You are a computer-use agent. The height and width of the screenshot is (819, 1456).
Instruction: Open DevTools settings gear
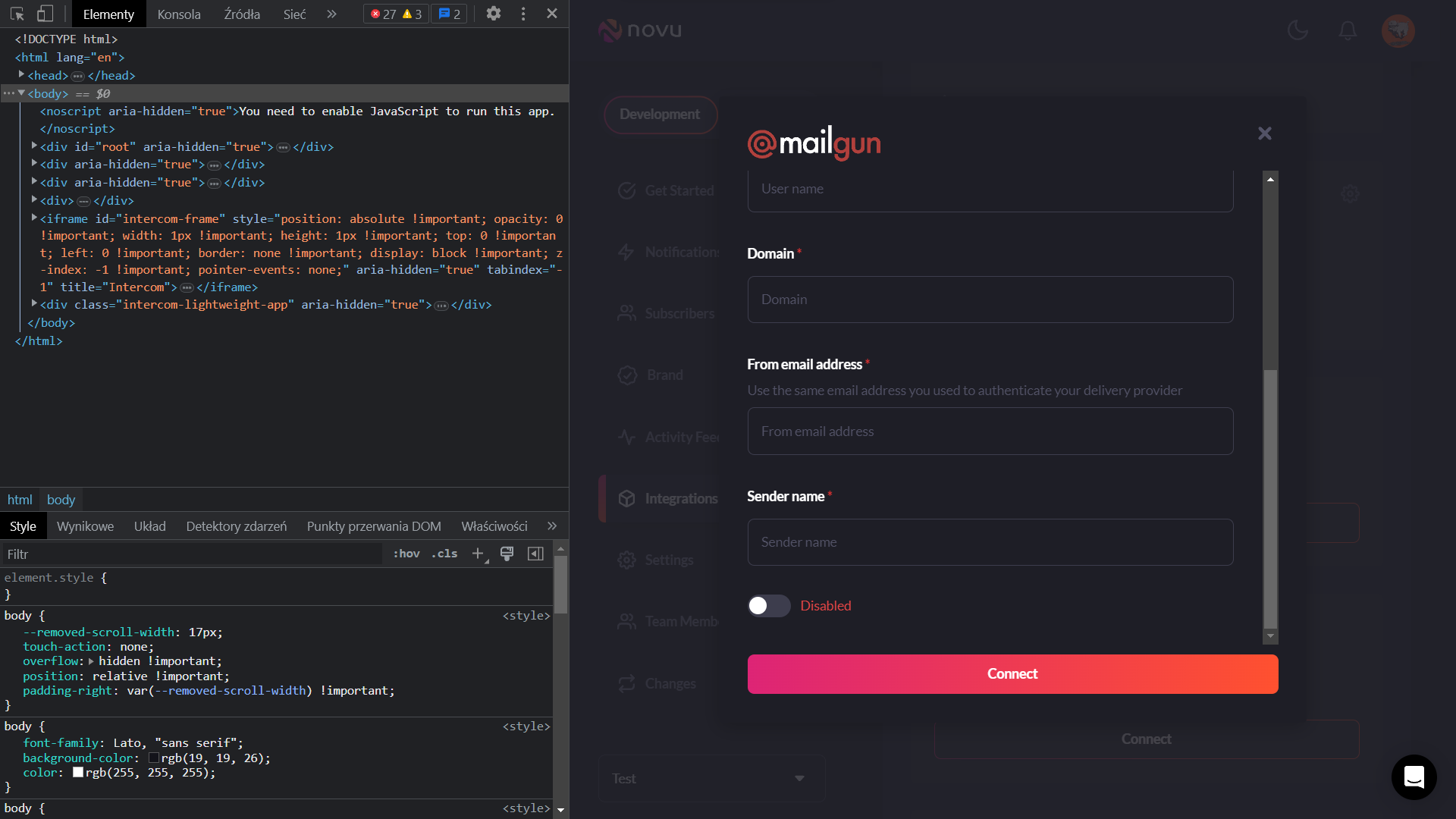coord(494,13)
